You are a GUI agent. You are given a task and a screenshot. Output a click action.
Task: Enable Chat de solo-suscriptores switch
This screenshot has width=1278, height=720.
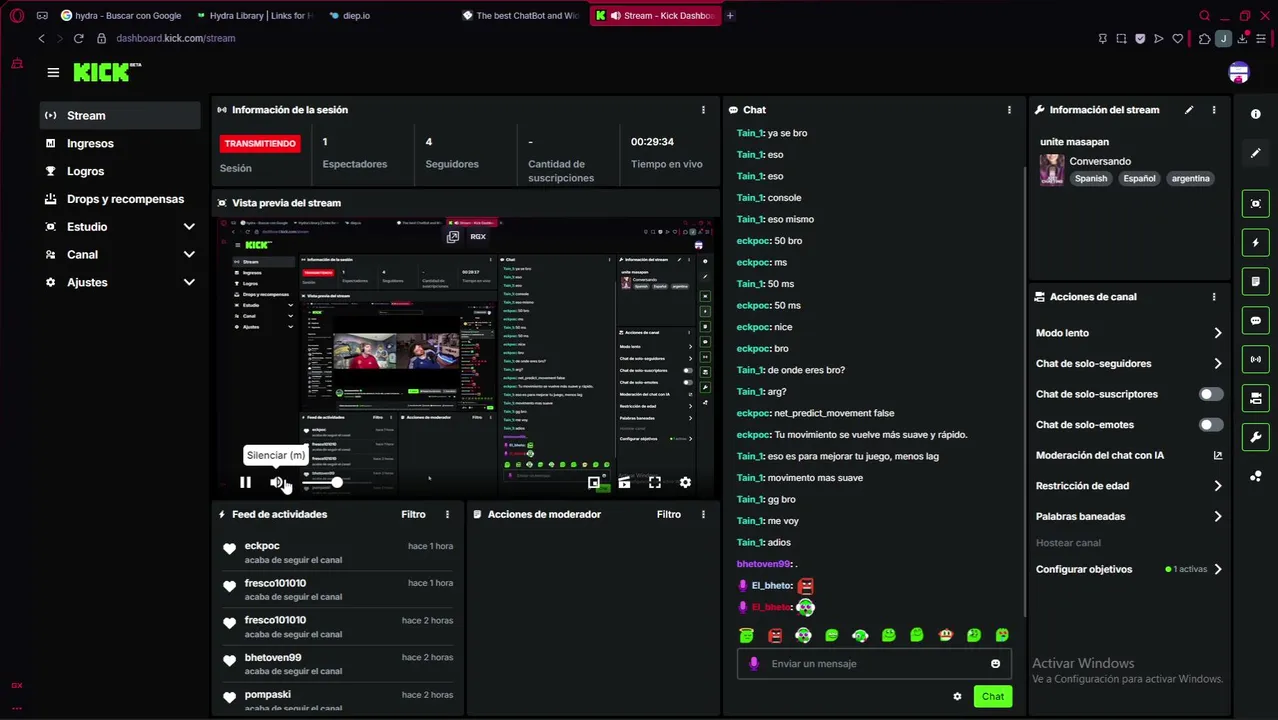tap(1211, 394)
